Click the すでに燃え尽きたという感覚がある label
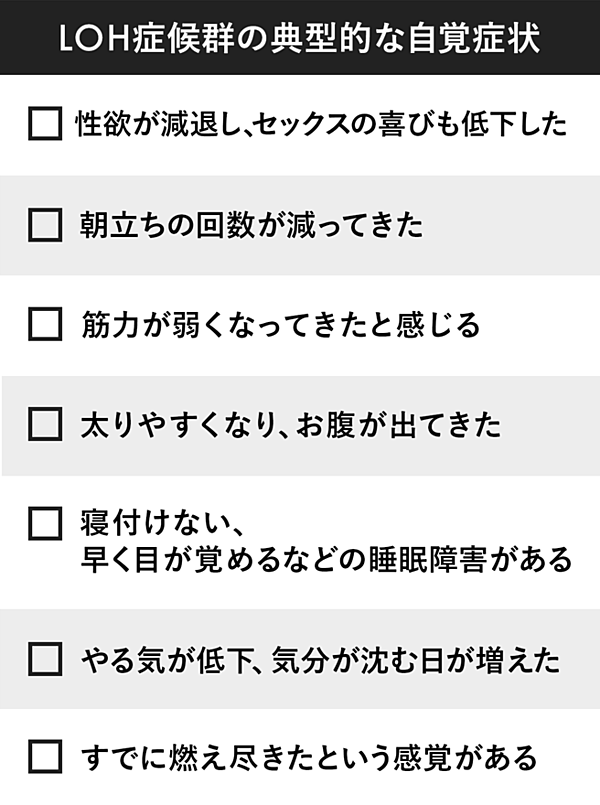The height and width of the screenshot is (805, 600). point(308,756)
